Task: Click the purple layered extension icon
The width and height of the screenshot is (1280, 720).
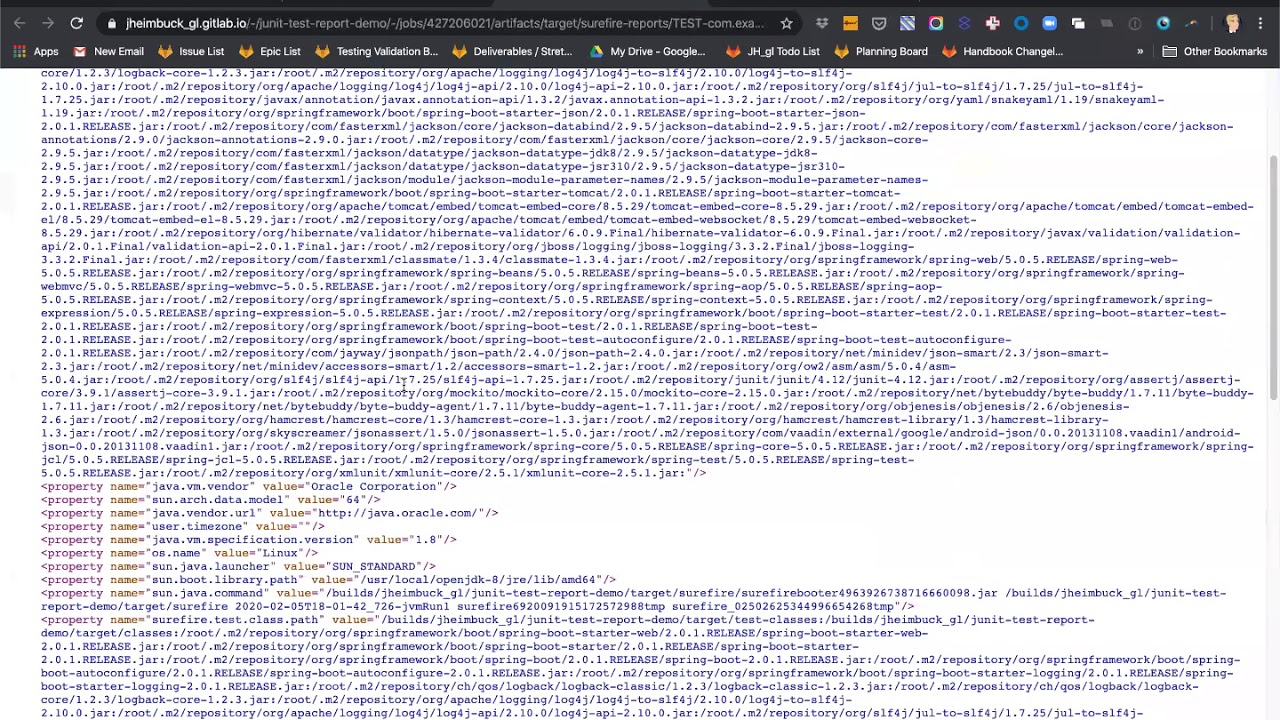Action: [x=964, y=23]
